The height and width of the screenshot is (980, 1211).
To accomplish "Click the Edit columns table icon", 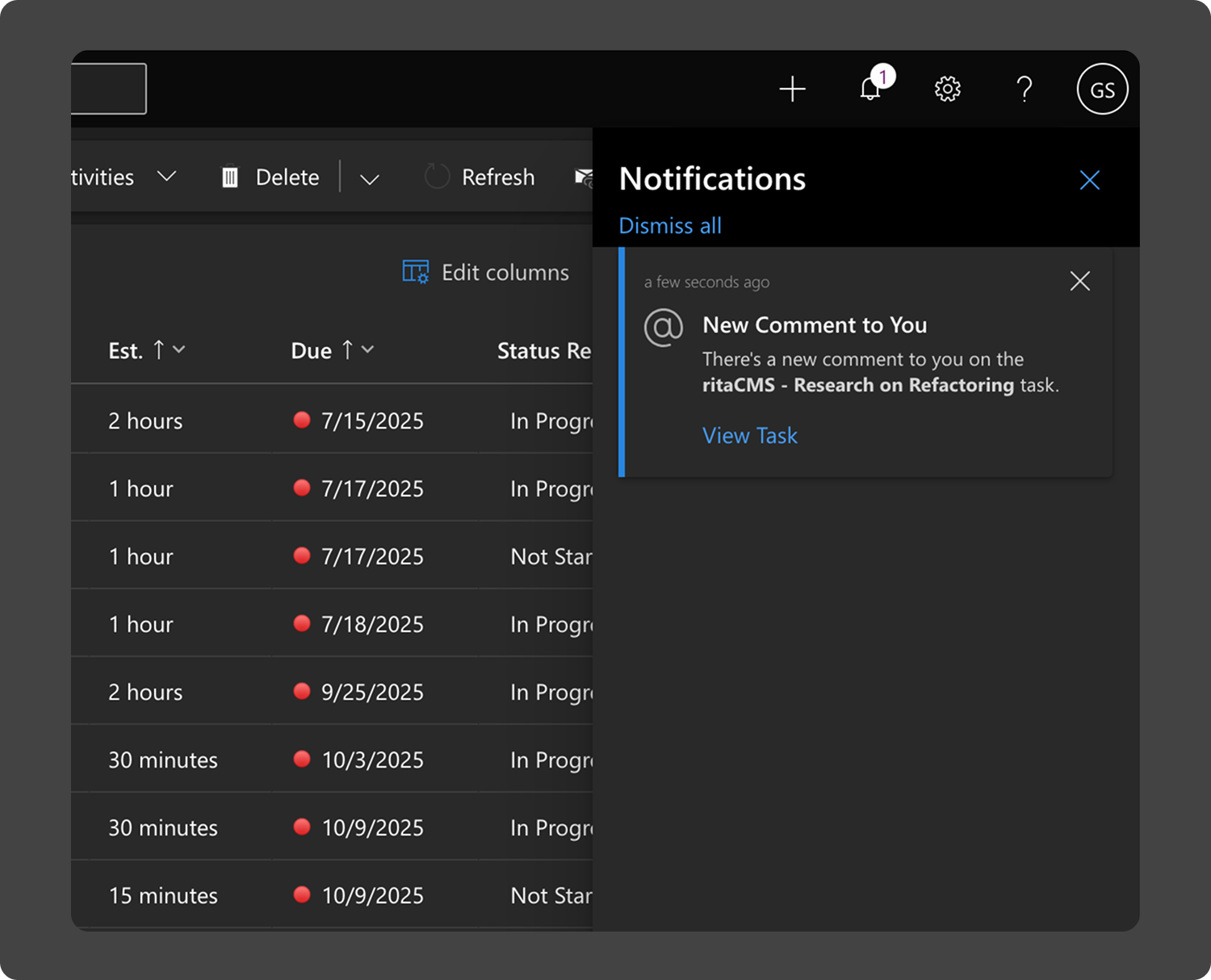I will coord(415,273).
